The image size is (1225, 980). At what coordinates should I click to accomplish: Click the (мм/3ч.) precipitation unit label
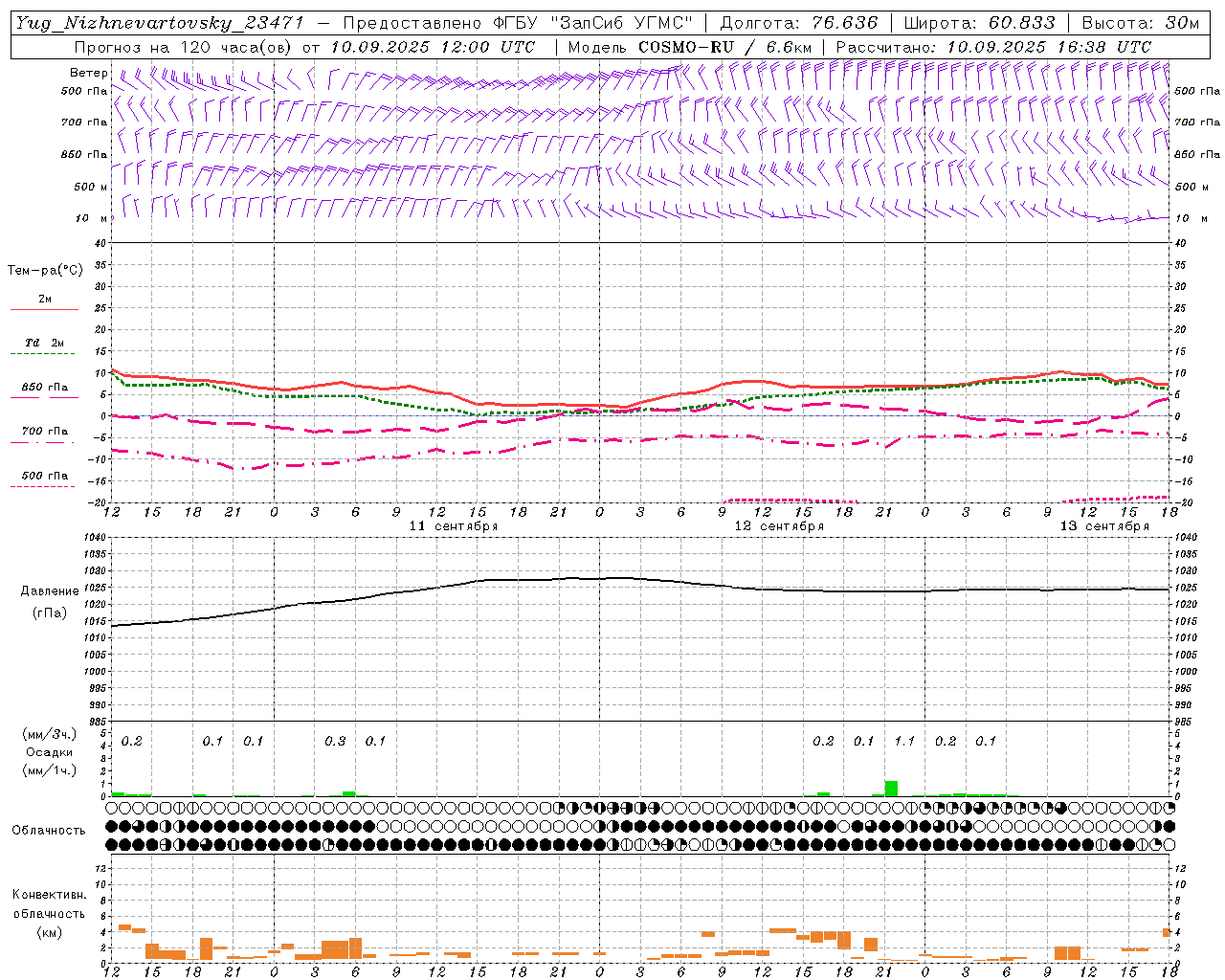click(x=49, y=735)
